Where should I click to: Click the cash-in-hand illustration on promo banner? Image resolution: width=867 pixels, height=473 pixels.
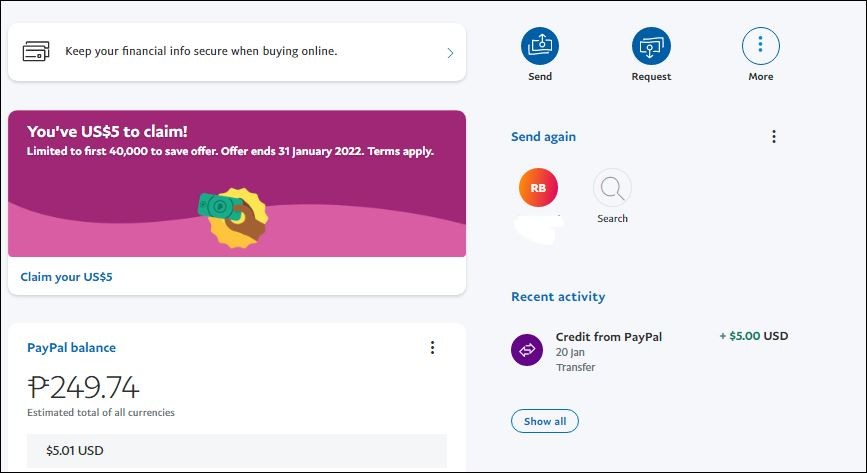(x=233, y=217)
